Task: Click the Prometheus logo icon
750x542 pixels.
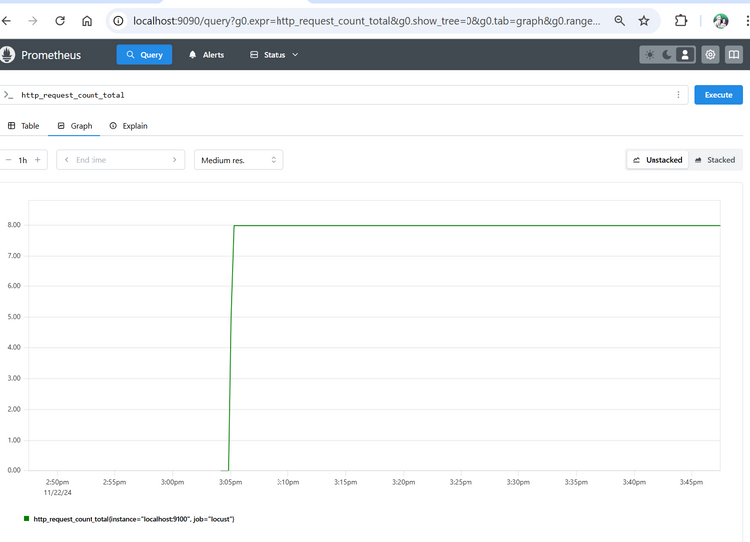Action: 9,55
